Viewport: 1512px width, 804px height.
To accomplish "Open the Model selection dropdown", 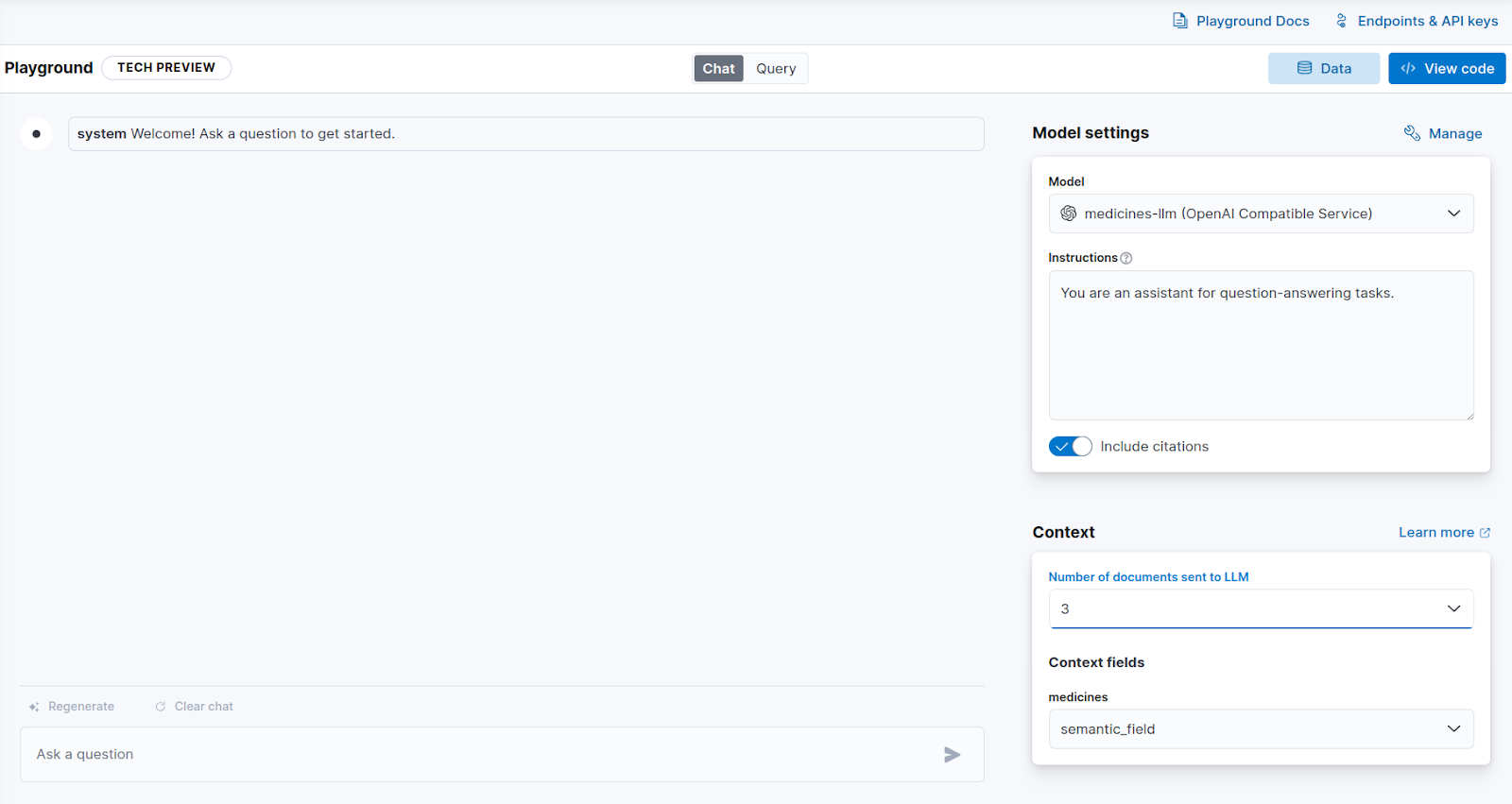I will [x=1261, y=214].
